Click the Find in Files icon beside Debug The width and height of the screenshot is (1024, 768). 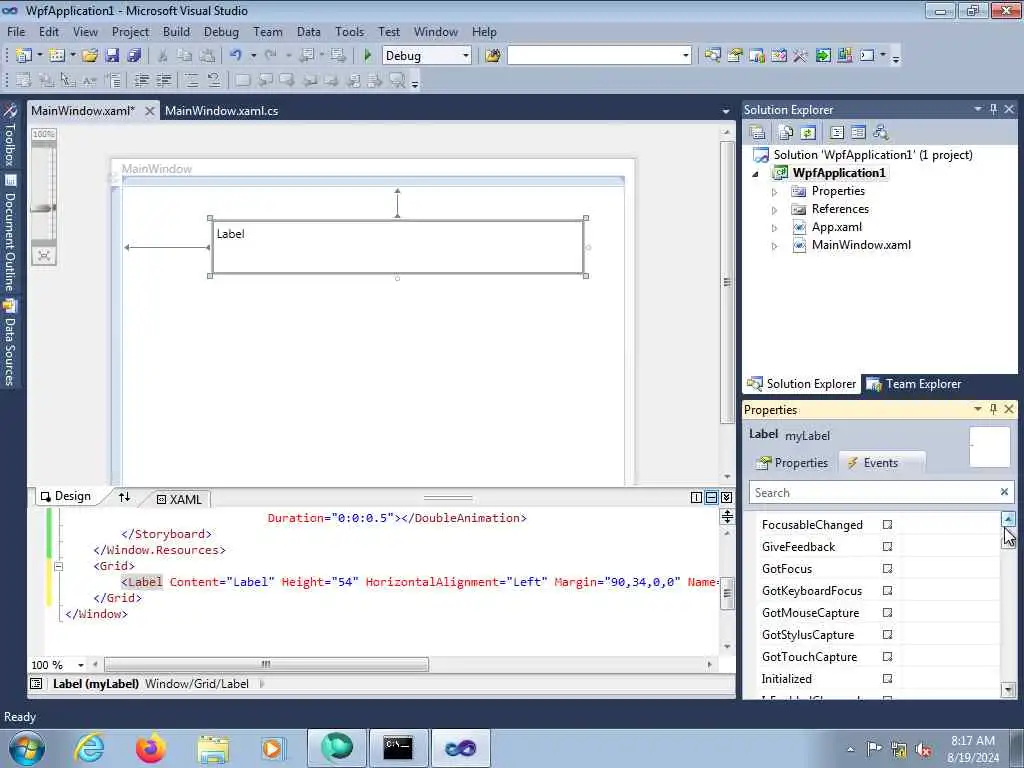pyautogui.click(x=493, y=56)
